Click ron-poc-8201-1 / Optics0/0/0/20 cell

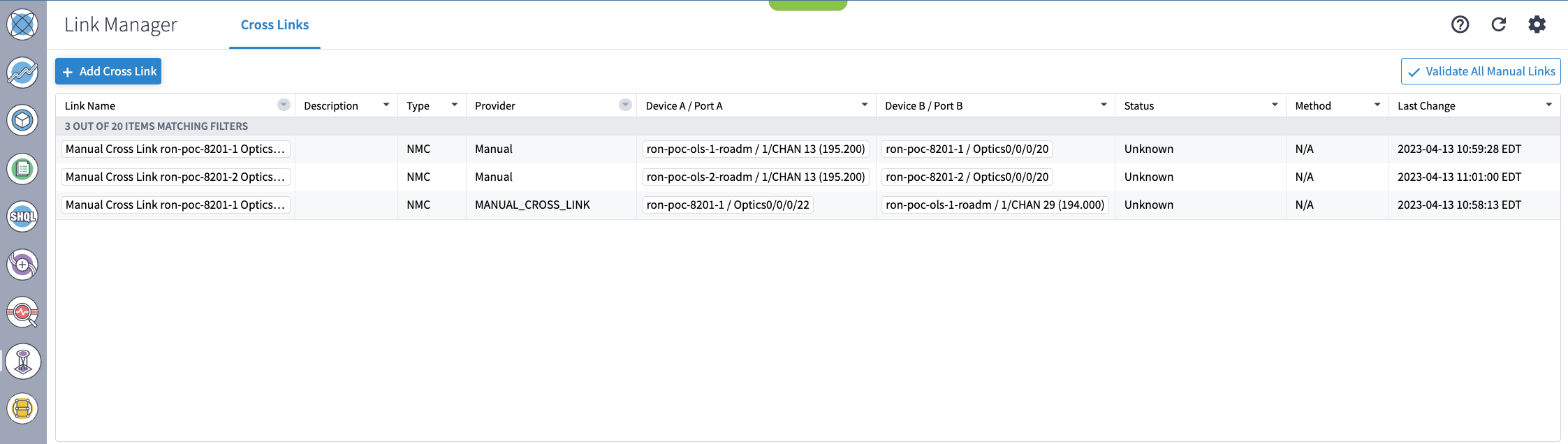[x=967, y=149]
